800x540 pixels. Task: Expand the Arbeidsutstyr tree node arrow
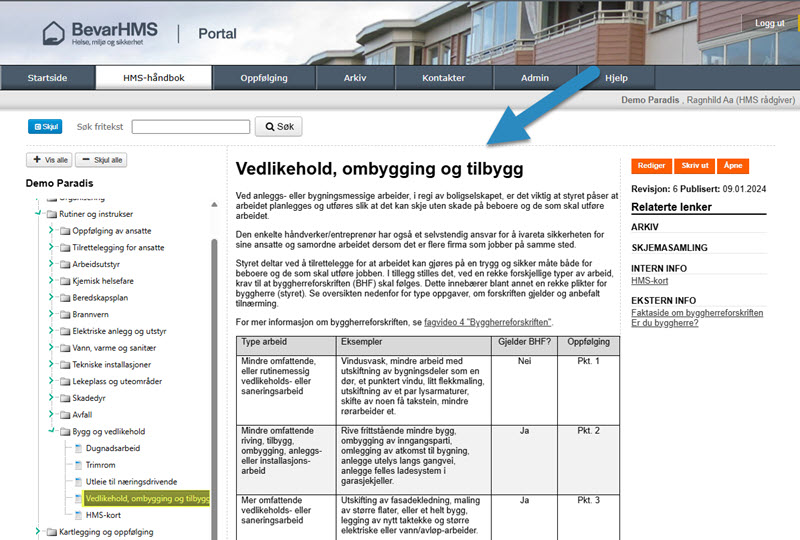point(51,265)
